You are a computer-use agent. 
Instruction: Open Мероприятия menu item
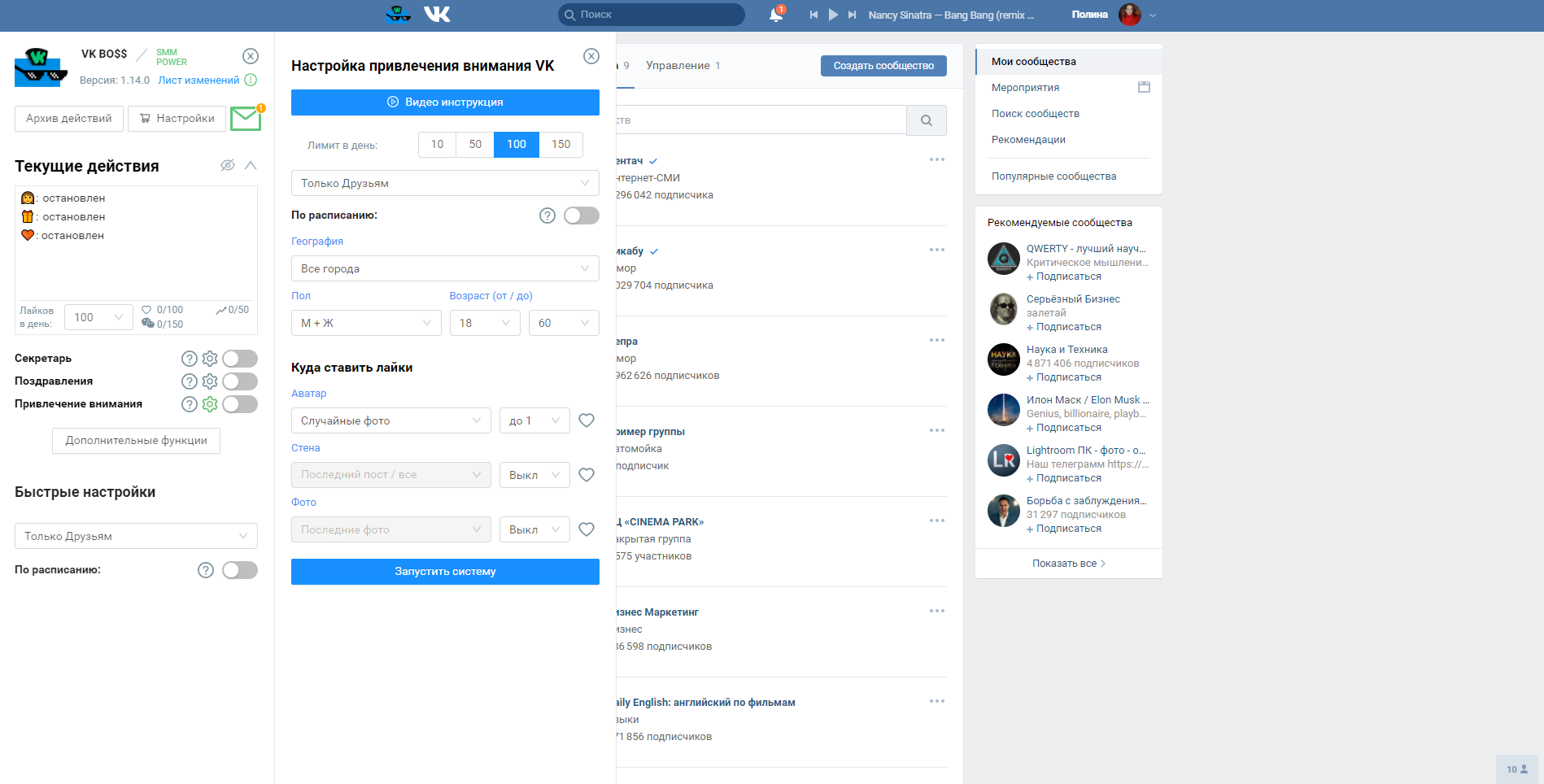(1025, 88)
